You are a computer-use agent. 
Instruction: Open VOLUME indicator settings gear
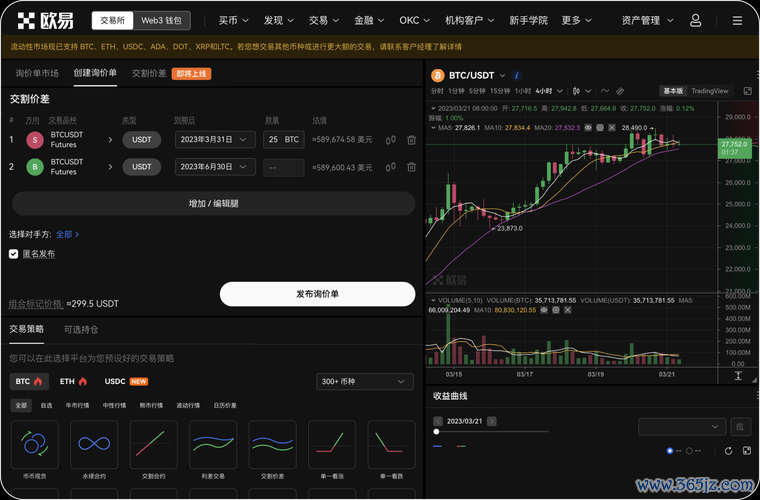click(x=556, y=310)
